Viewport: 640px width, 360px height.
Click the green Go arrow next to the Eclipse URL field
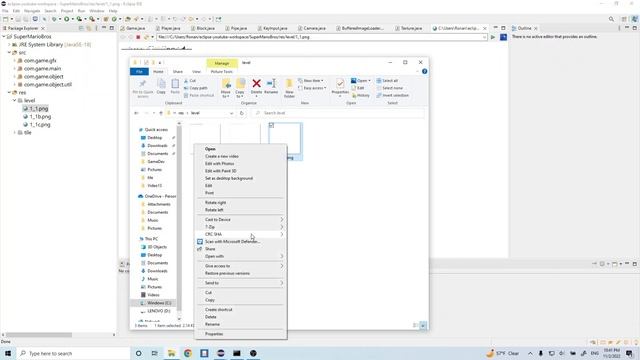pos(493,37)
